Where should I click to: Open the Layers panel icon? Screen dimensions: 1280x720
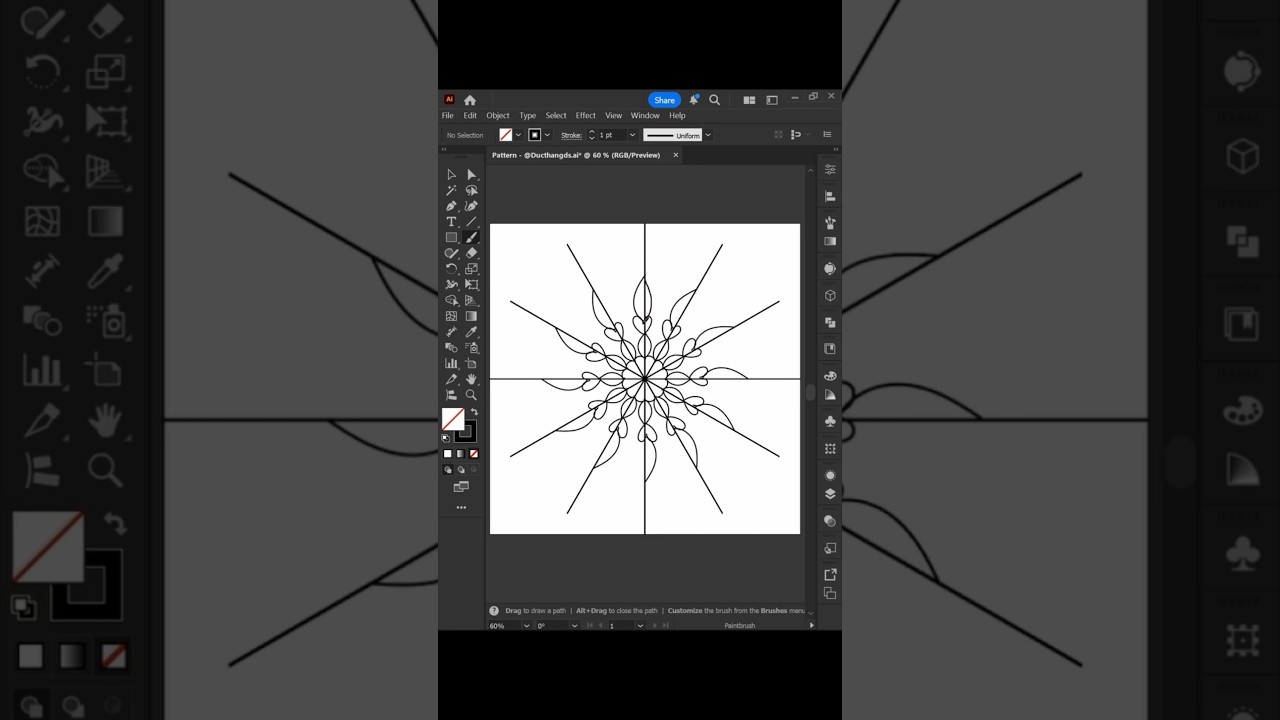tap(830, 494)
